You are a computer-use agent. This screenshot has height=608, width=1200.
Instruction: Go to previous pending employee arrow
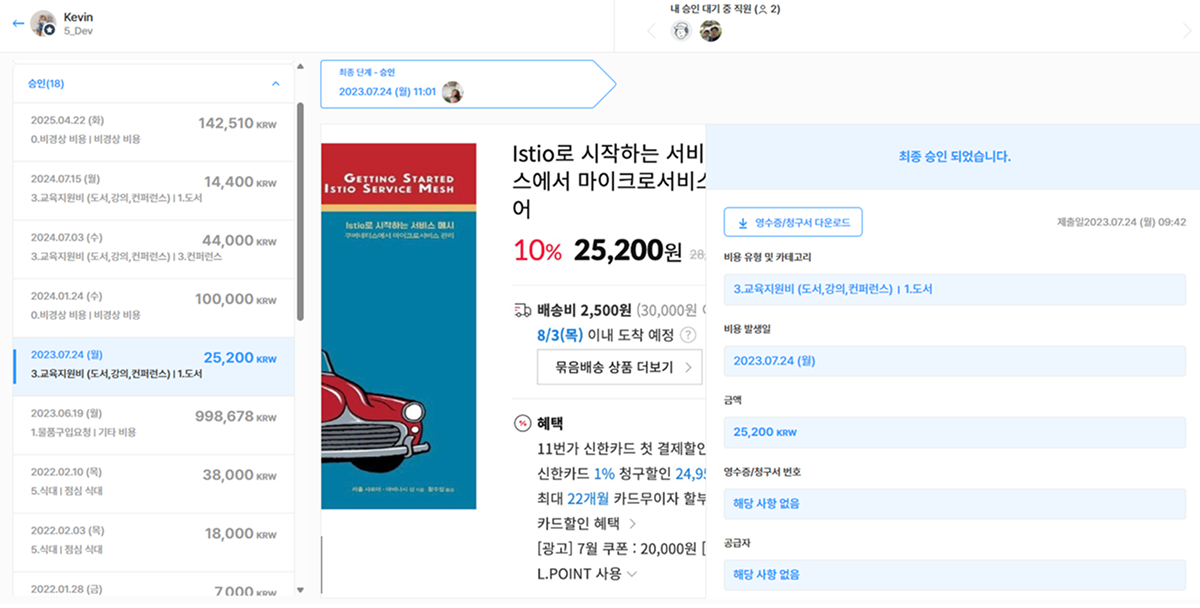(651, 31)
